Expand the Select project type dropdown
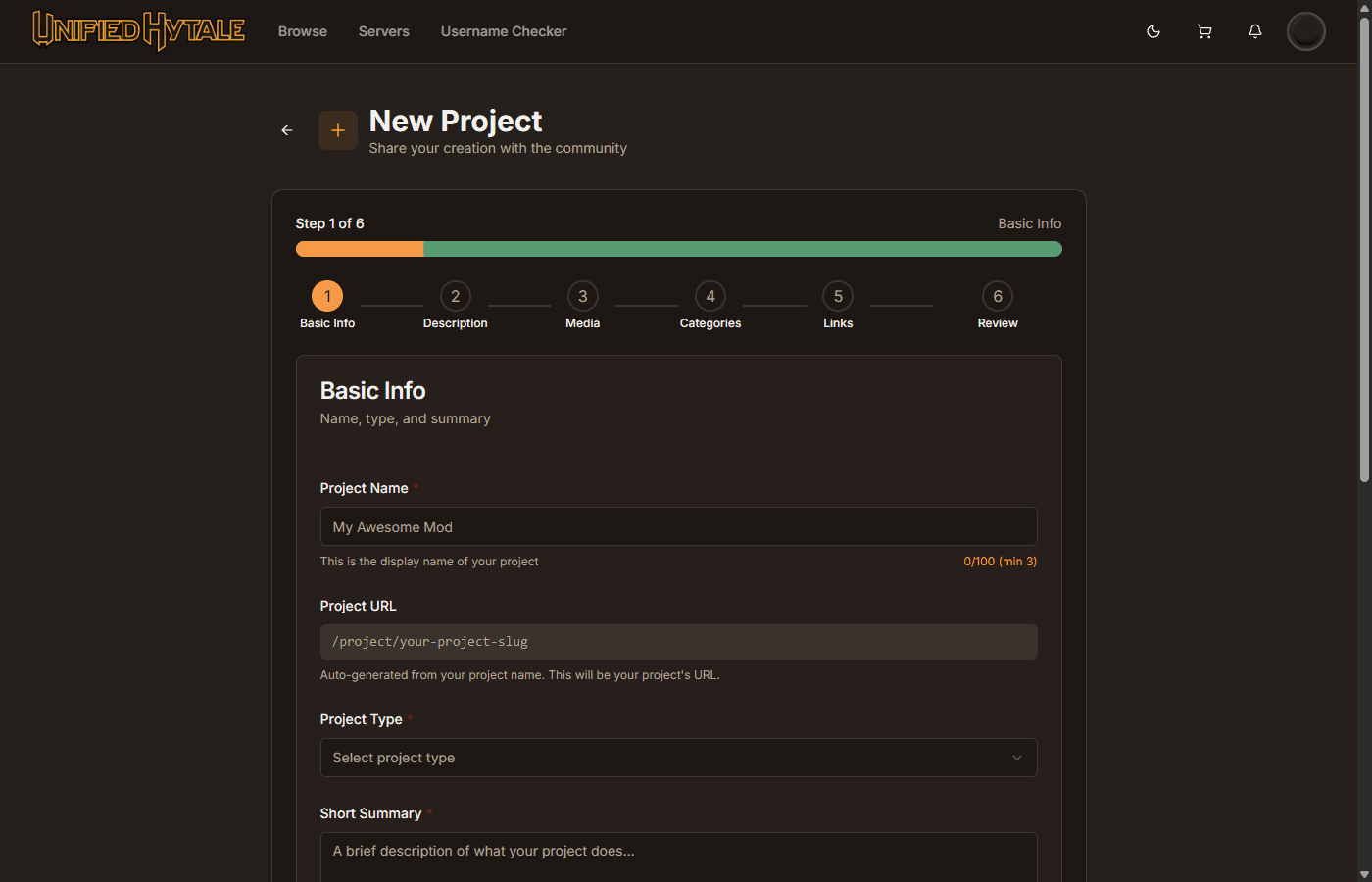 click(x=678, y=758)
